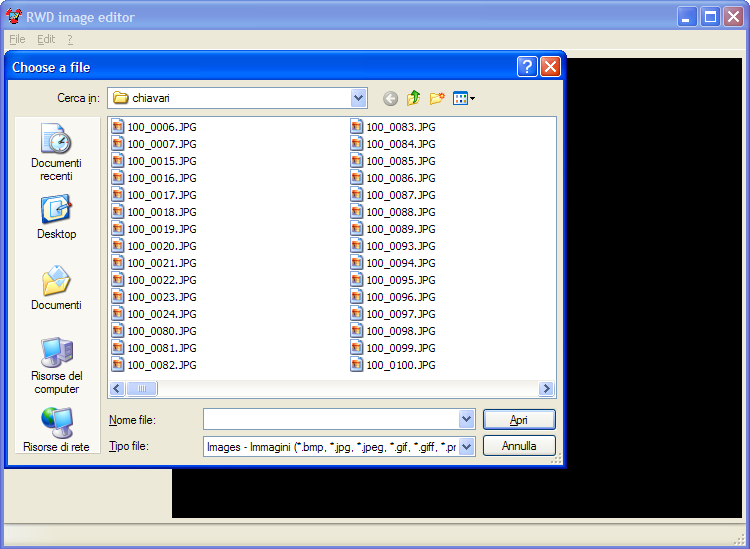Select file 100_0021.JPG

coord(154,263)
